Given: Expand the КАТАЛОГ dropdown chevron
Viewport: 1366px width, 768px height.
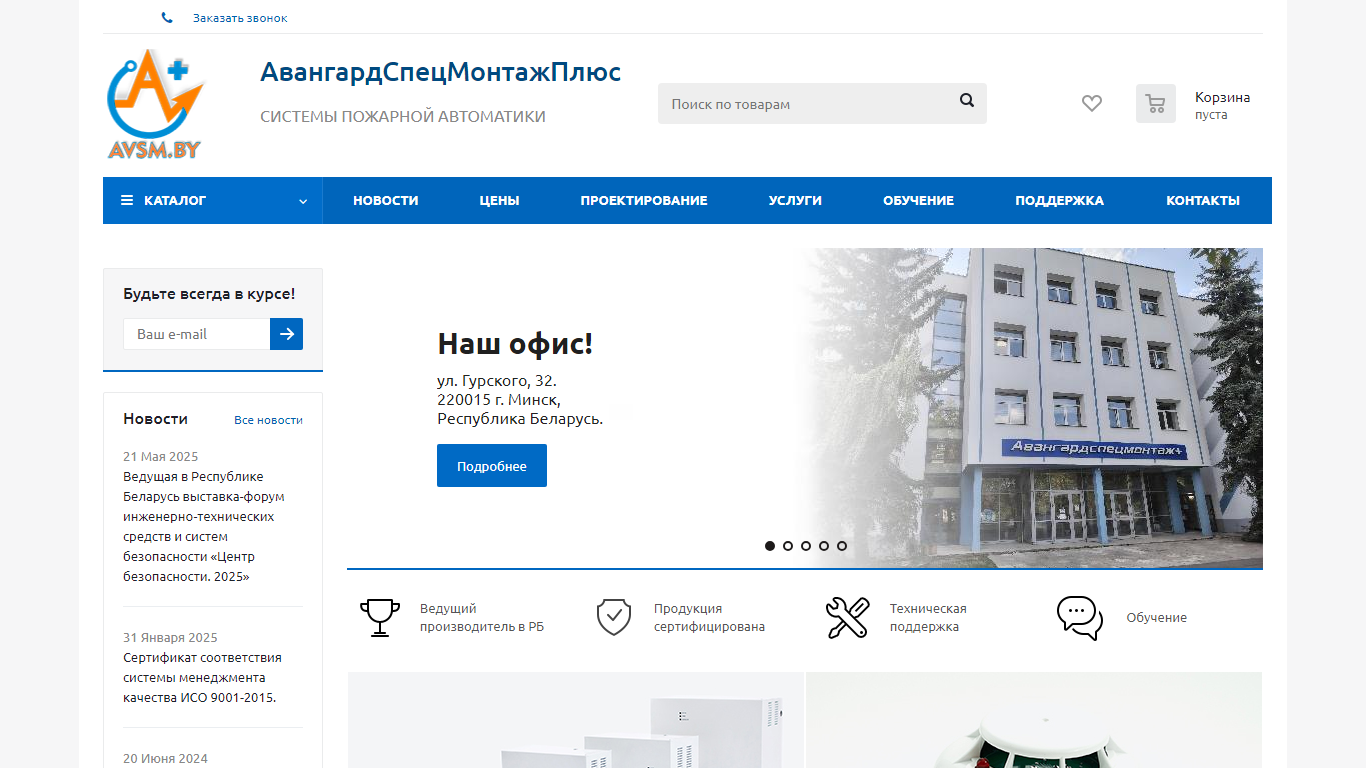Looking at the screenshot, I should [303, 201].
